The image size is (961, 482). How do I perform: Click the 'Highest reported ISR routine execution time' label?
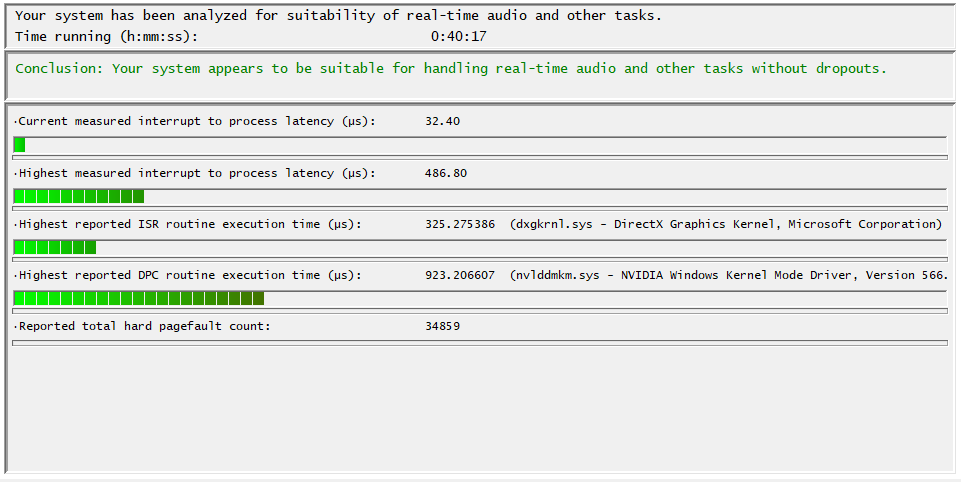189,224
